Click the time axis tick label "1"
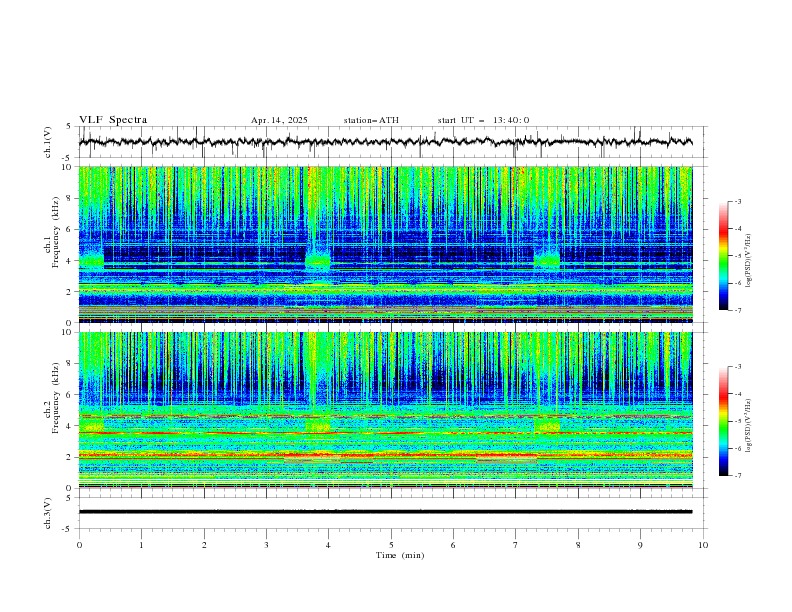 pyautogui.click(x=141, y=545)
